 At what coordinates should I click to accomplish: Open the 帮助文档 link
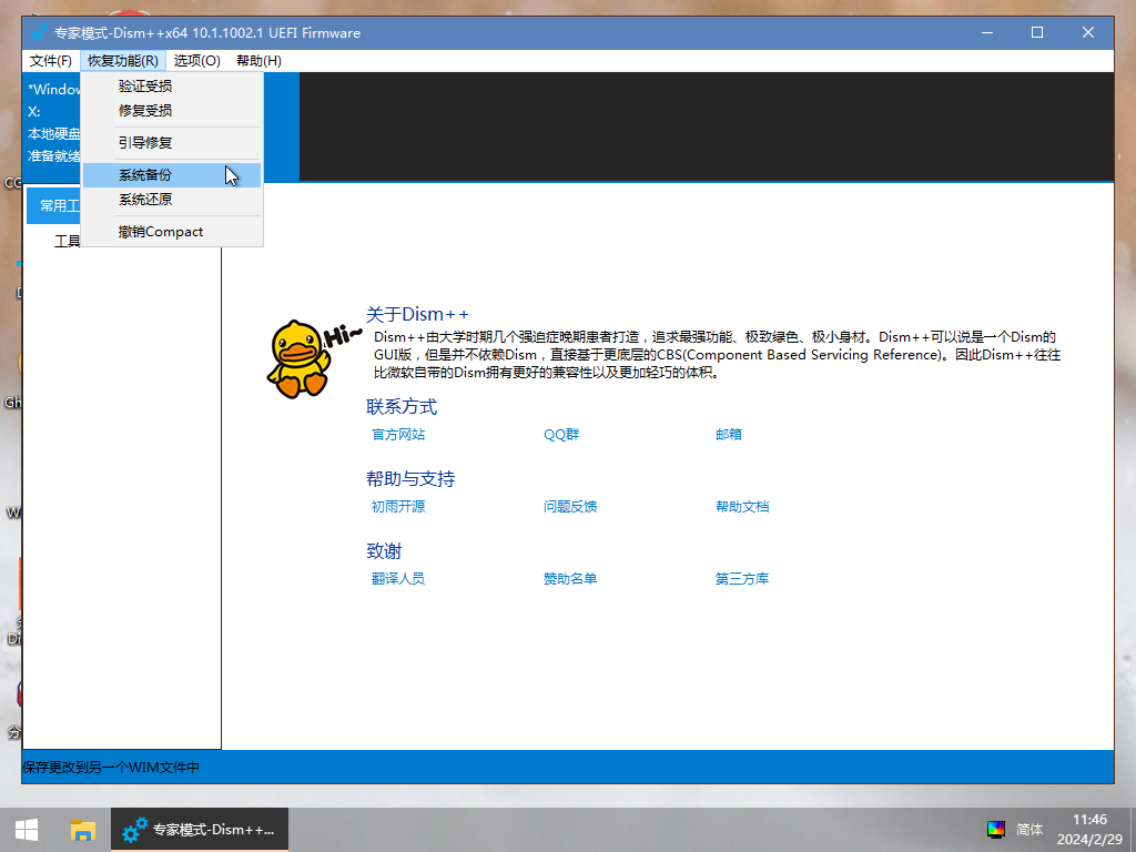coord(742,507)
